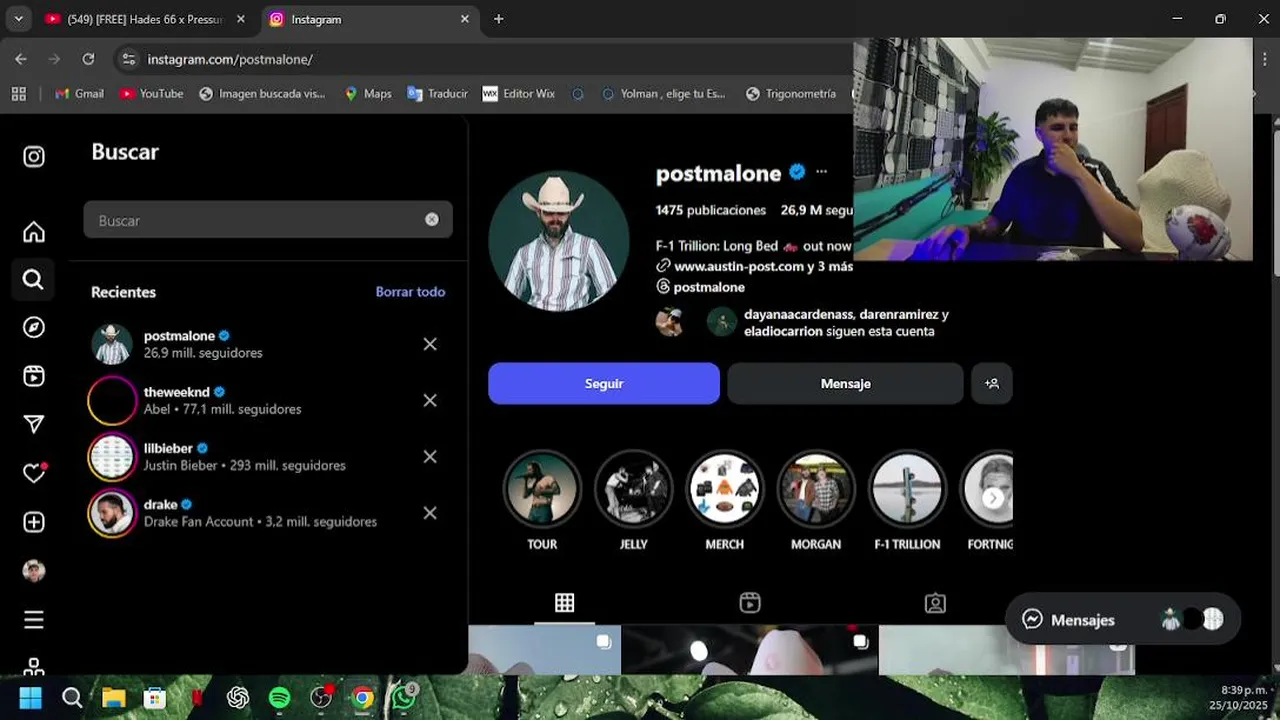Switch to the YouTube Hades 66 tab
The image size is (1280, 720).
[x=145, y=19]
